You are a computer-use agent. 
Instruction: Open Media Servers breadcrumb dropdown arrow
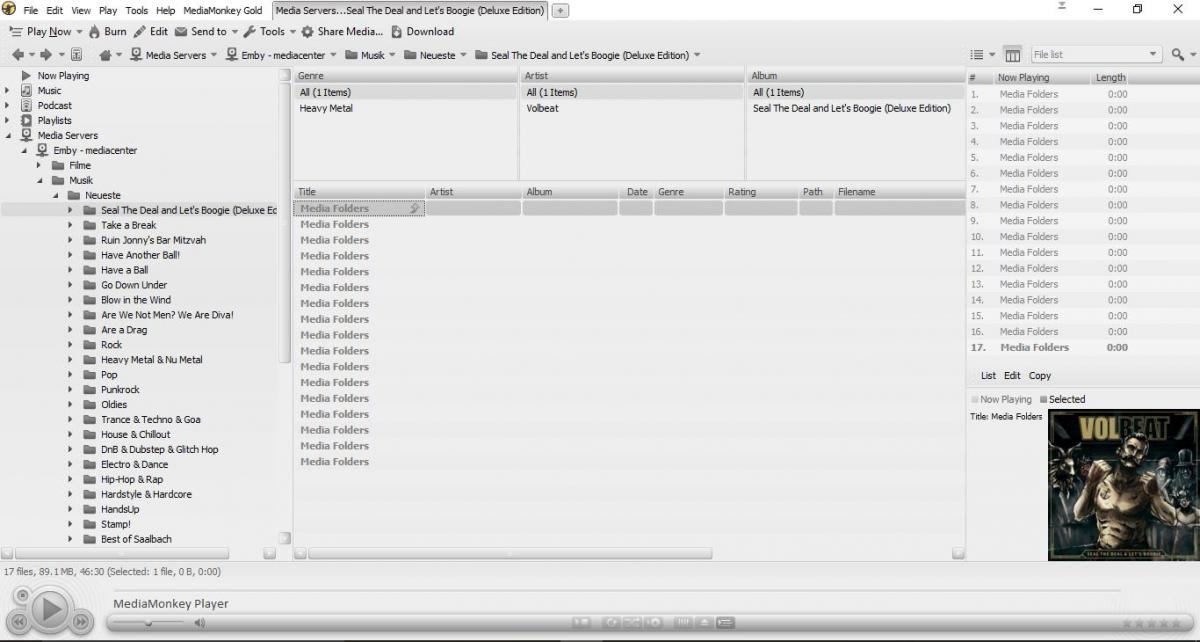214,55
